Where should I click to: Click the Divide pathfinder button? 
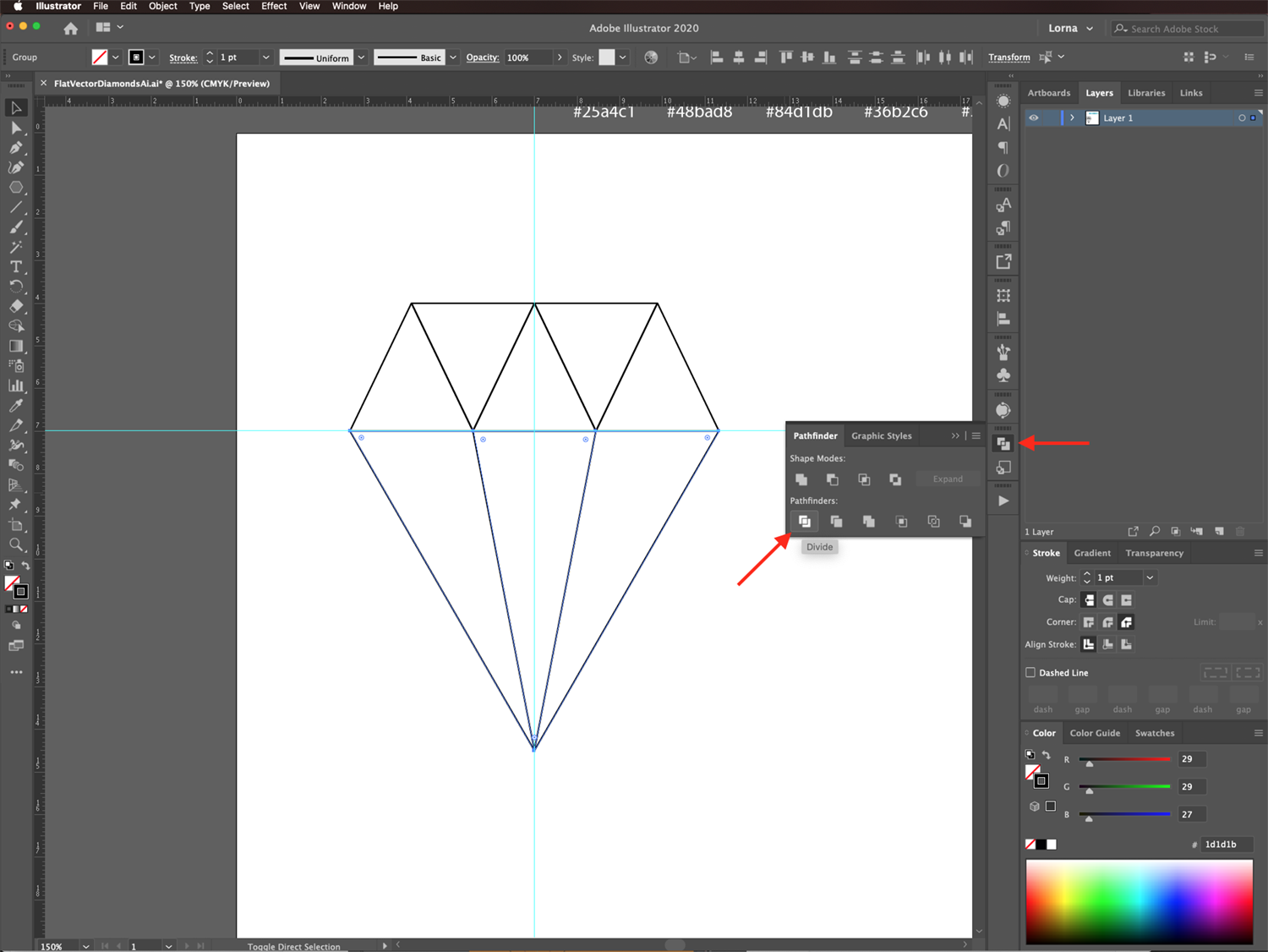tap(804, 522)
